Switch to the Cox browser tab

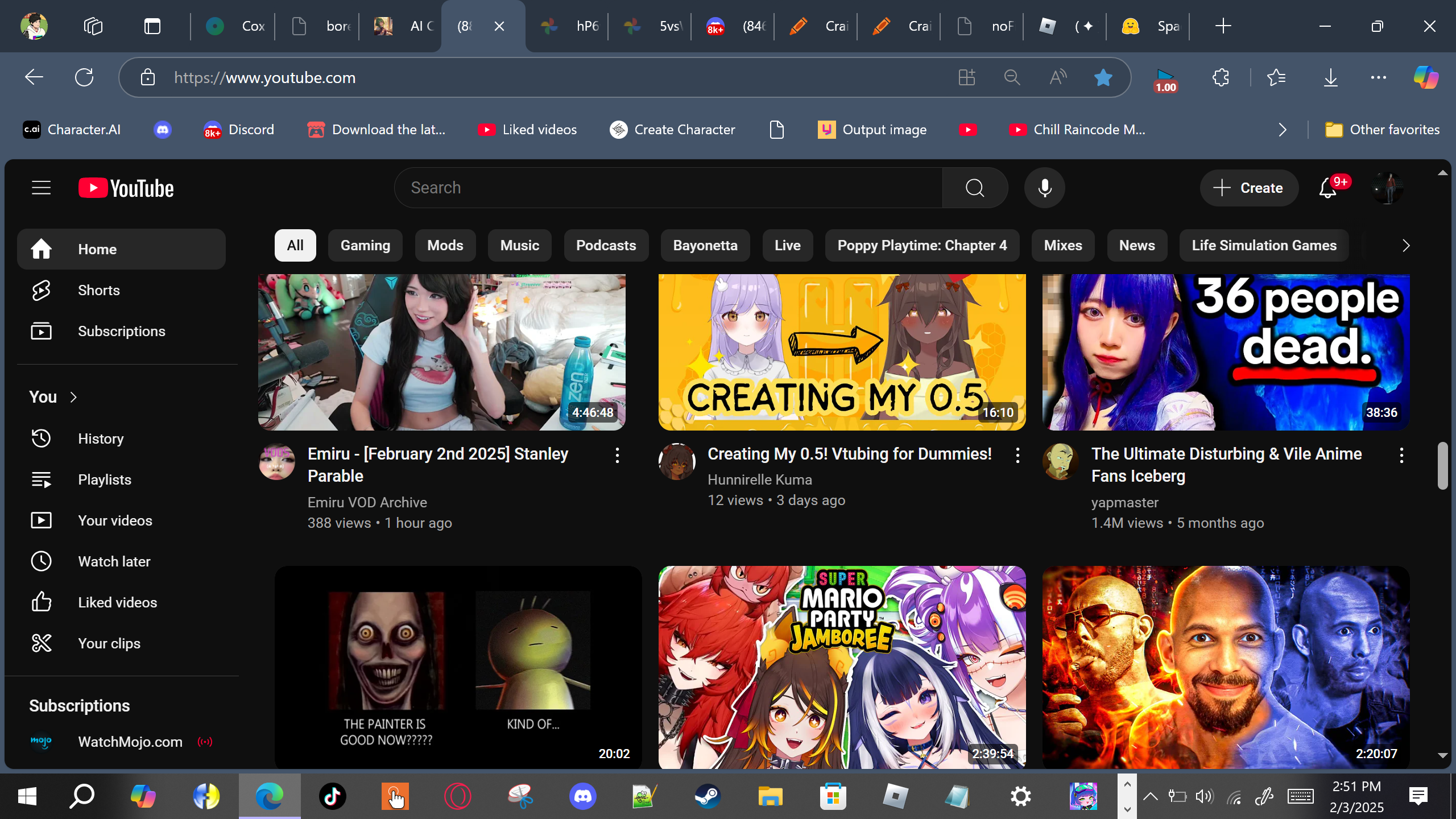(x=233, y=26)
